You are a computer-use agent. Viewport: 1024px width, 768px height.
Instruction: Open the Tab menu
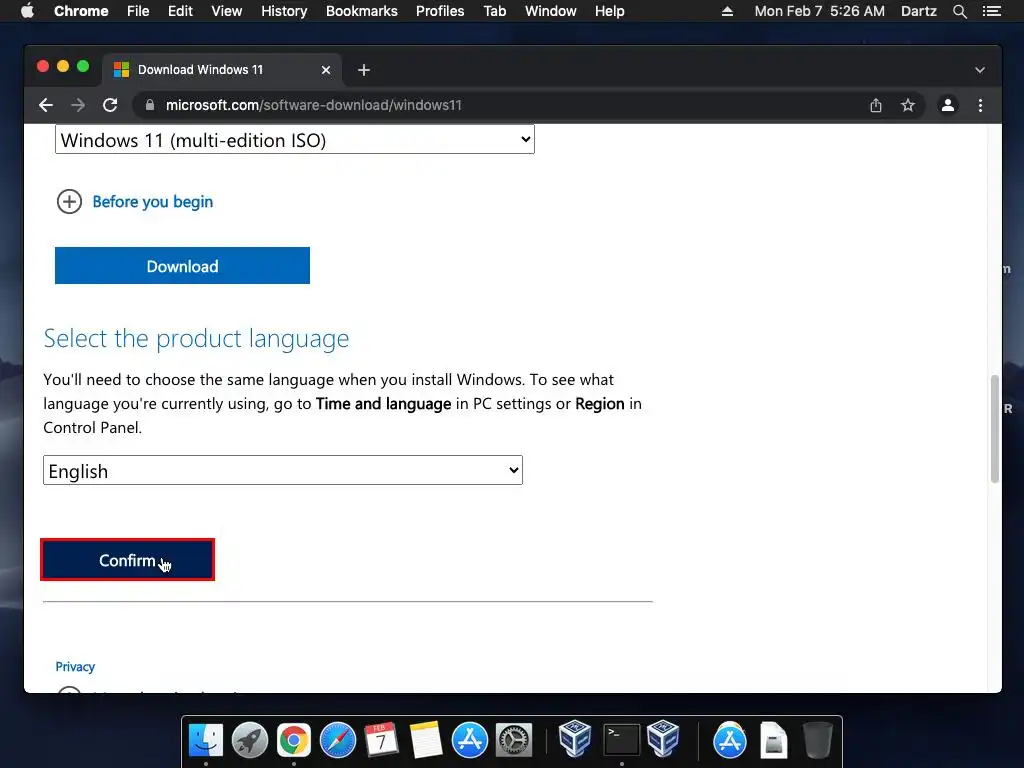(495, 11)
